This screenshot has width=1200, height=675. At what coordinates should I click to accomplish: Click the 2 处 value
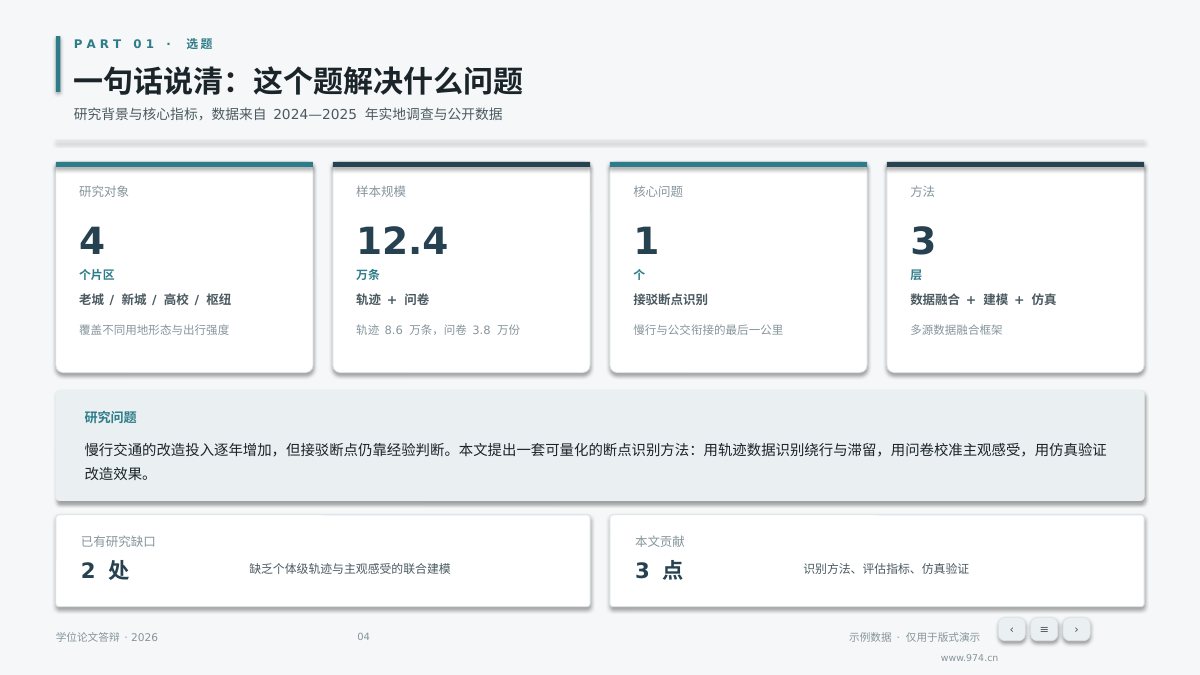coord(105,570)
